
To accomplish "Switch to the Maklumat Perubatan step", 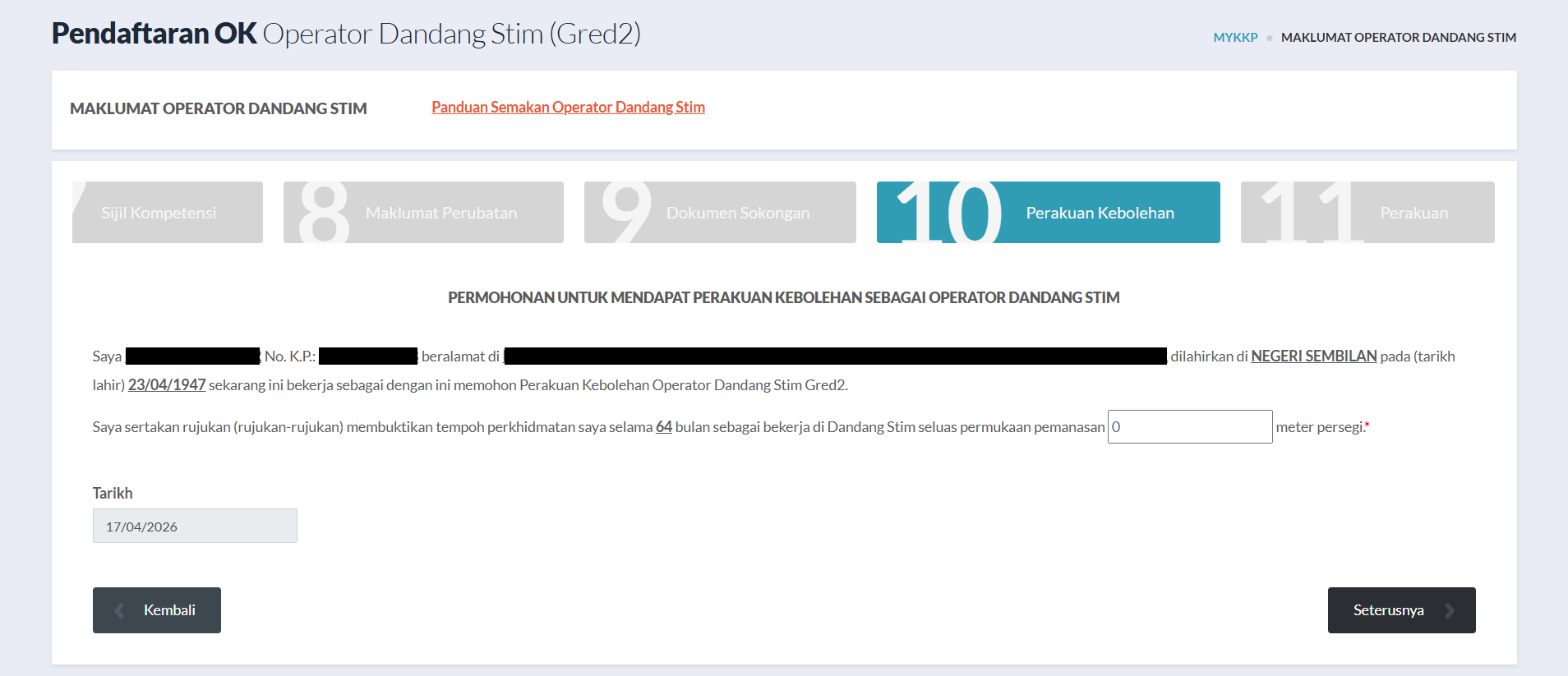I will [441, 213].
